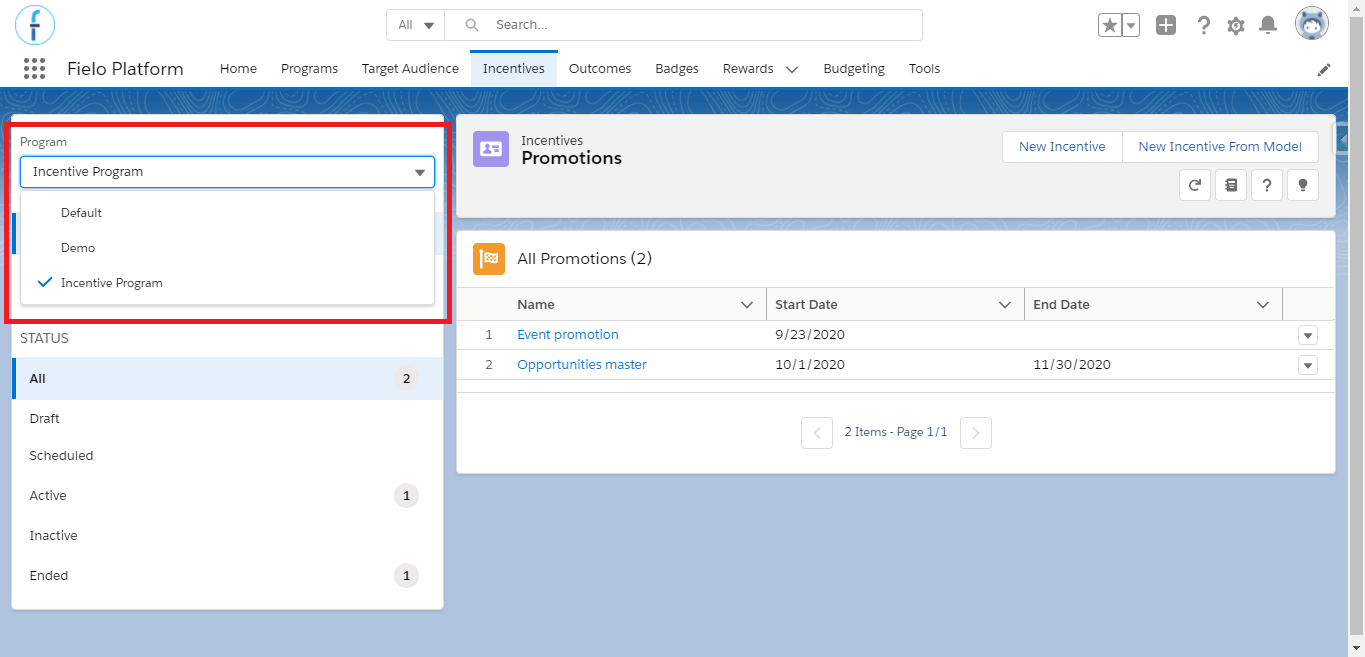The height and width of the screenshot is (657, 1365).
Task: Select the Incentives tab
Action: (514, 69)
